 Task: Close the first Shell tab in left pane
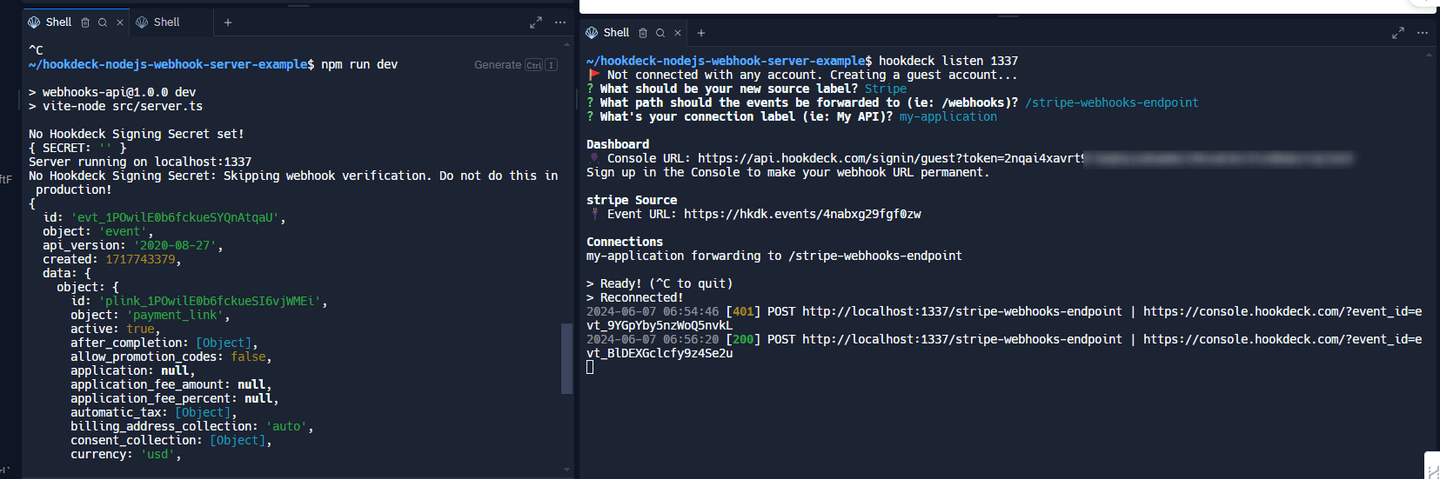coord(119,22)
